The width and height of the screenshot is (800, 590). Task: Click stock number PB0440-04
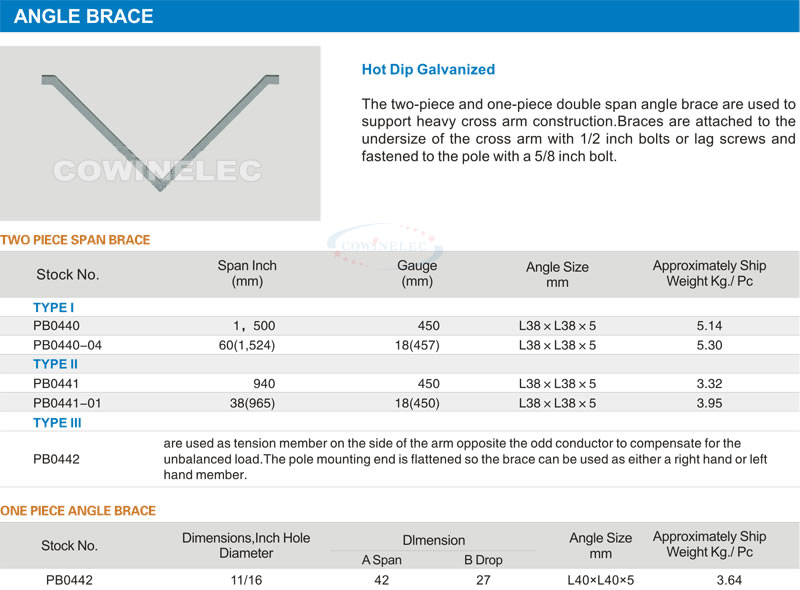68,345
